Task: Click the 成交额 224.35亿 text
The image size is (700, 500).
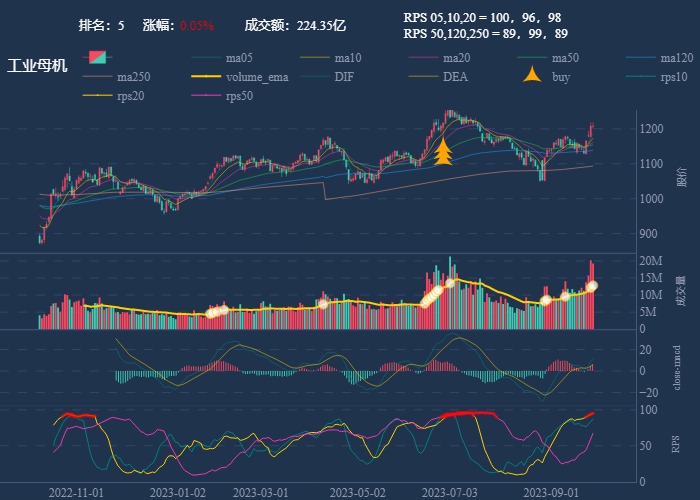Action: coord(295,25)
